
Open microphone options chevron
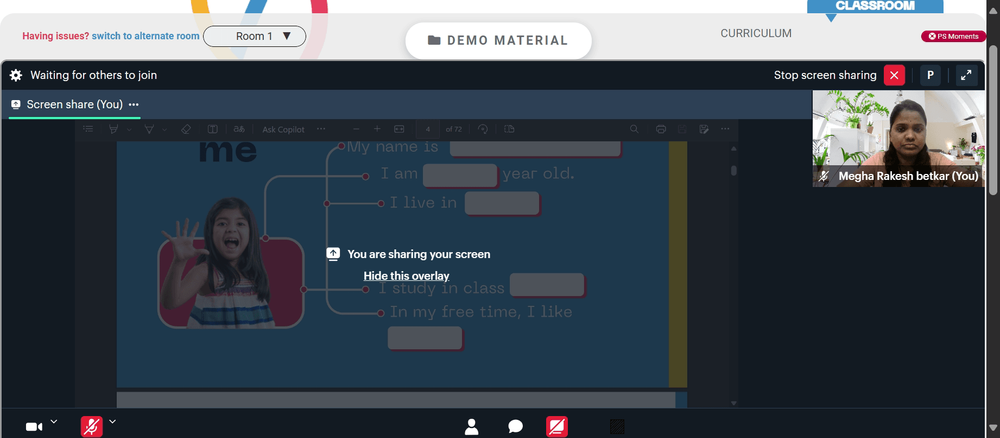tap(113, 421)
